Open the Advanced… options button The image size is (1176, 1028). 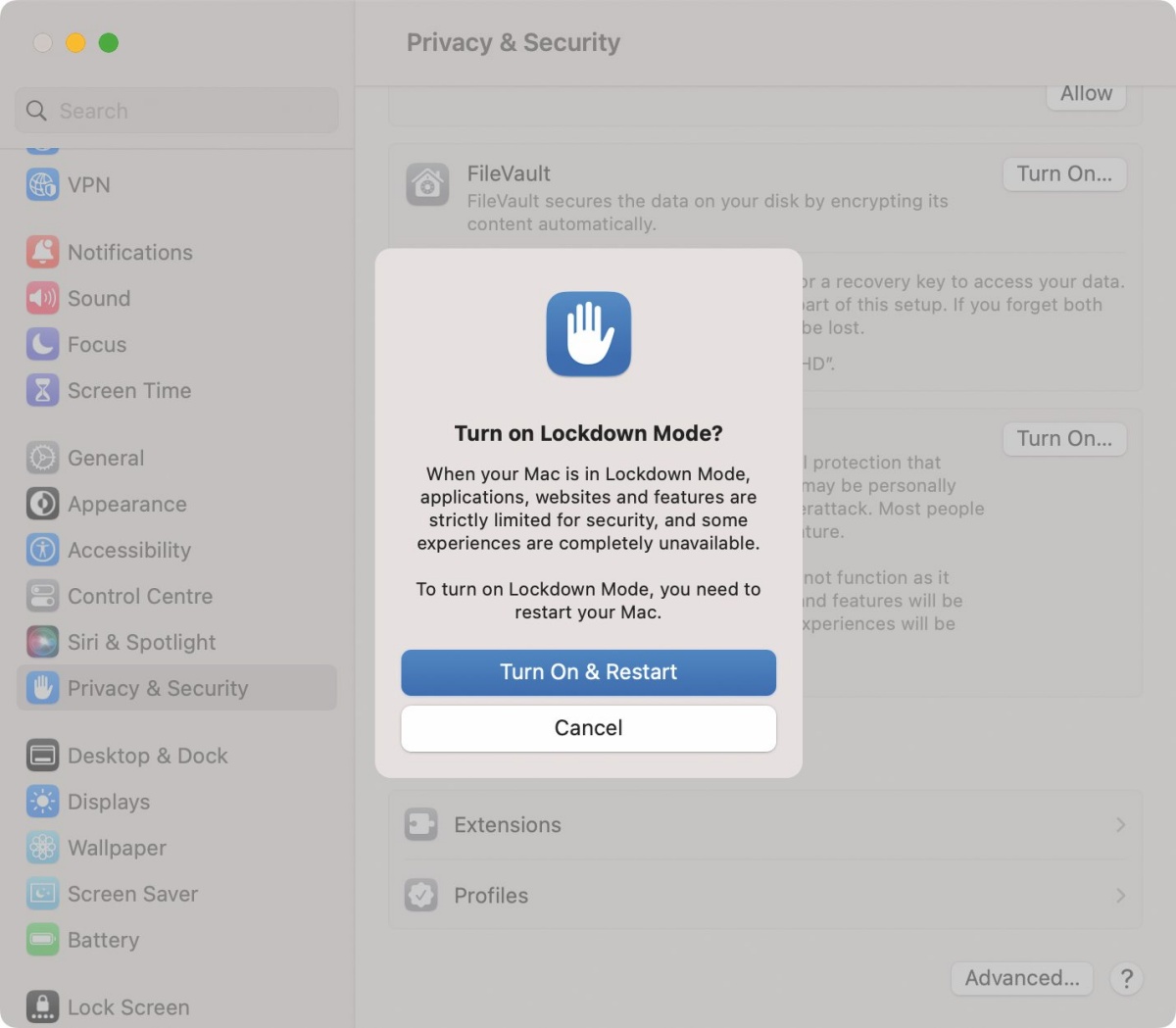1022,978
